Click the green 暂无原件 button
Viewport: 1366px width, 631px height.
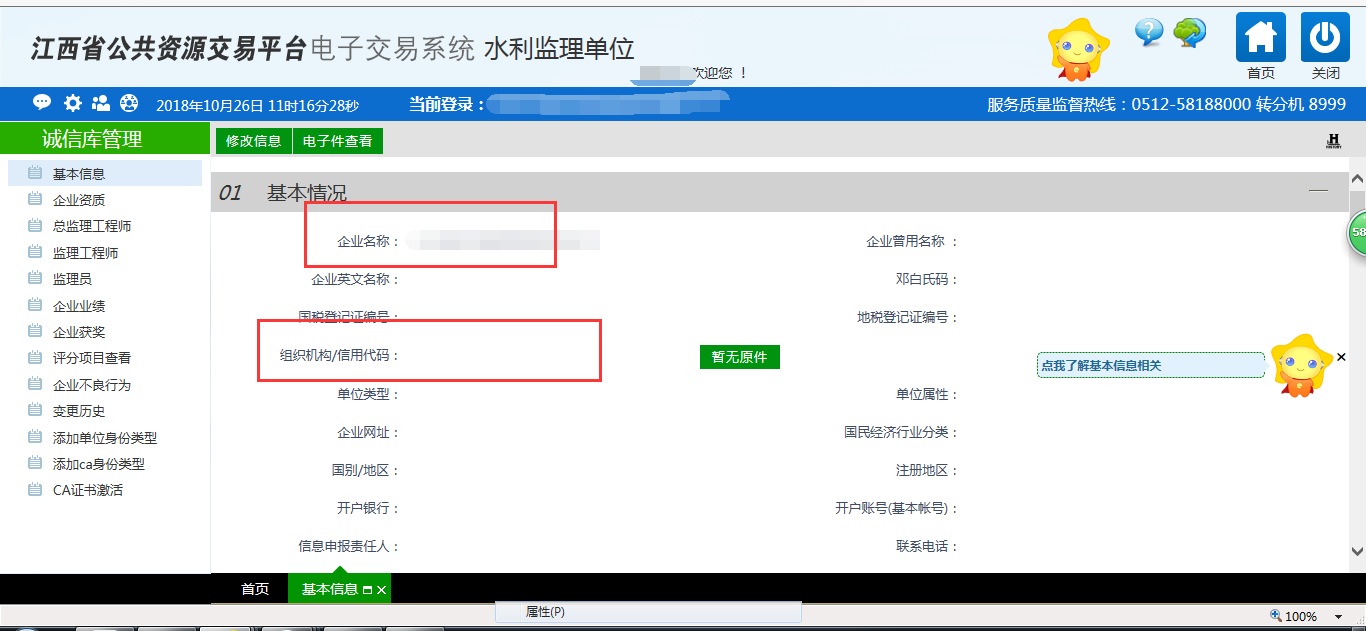(739, 357)
